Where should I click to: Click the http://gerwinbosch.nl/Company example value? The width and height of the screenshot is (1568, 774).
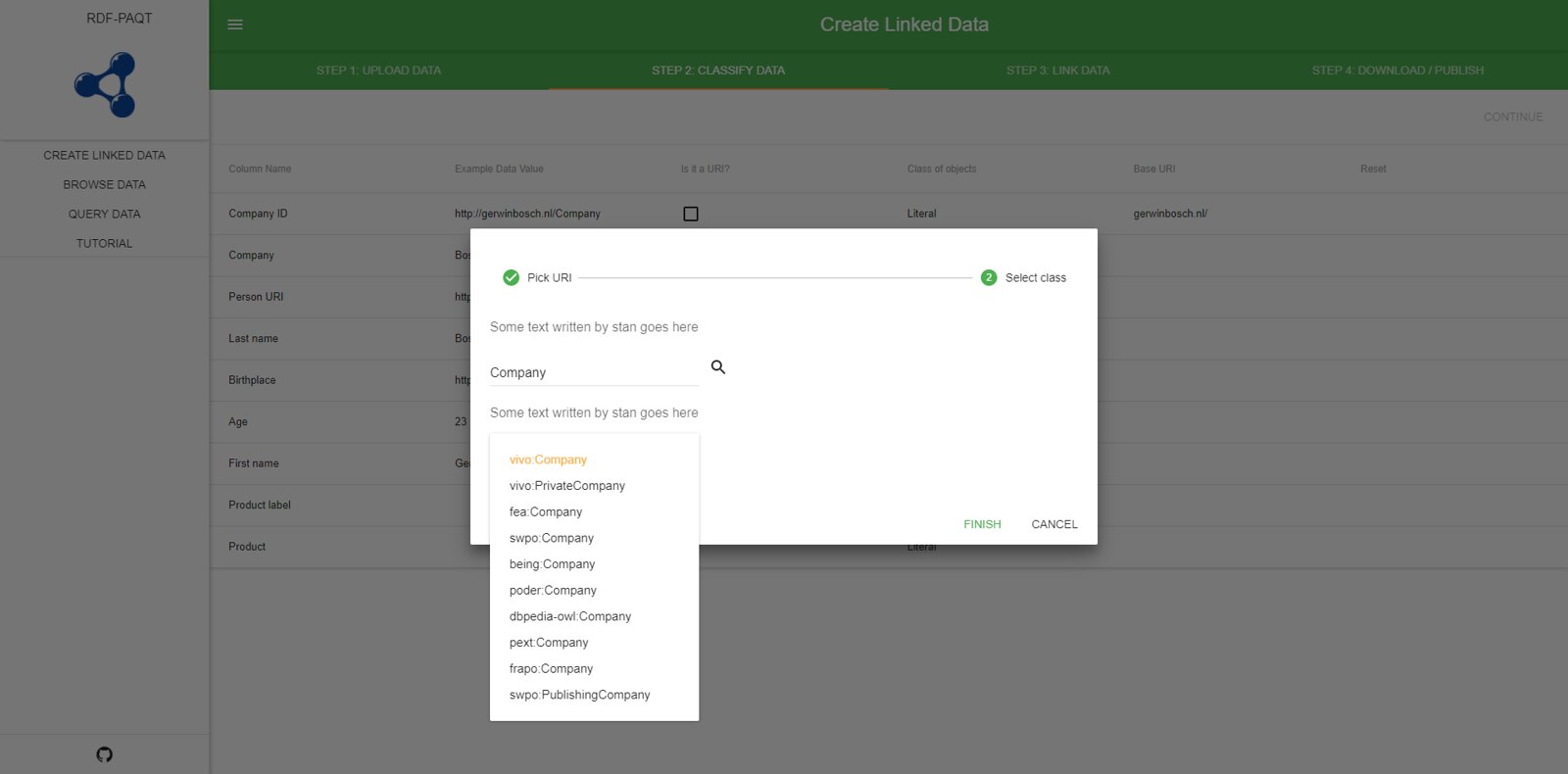tap(527, 214)
